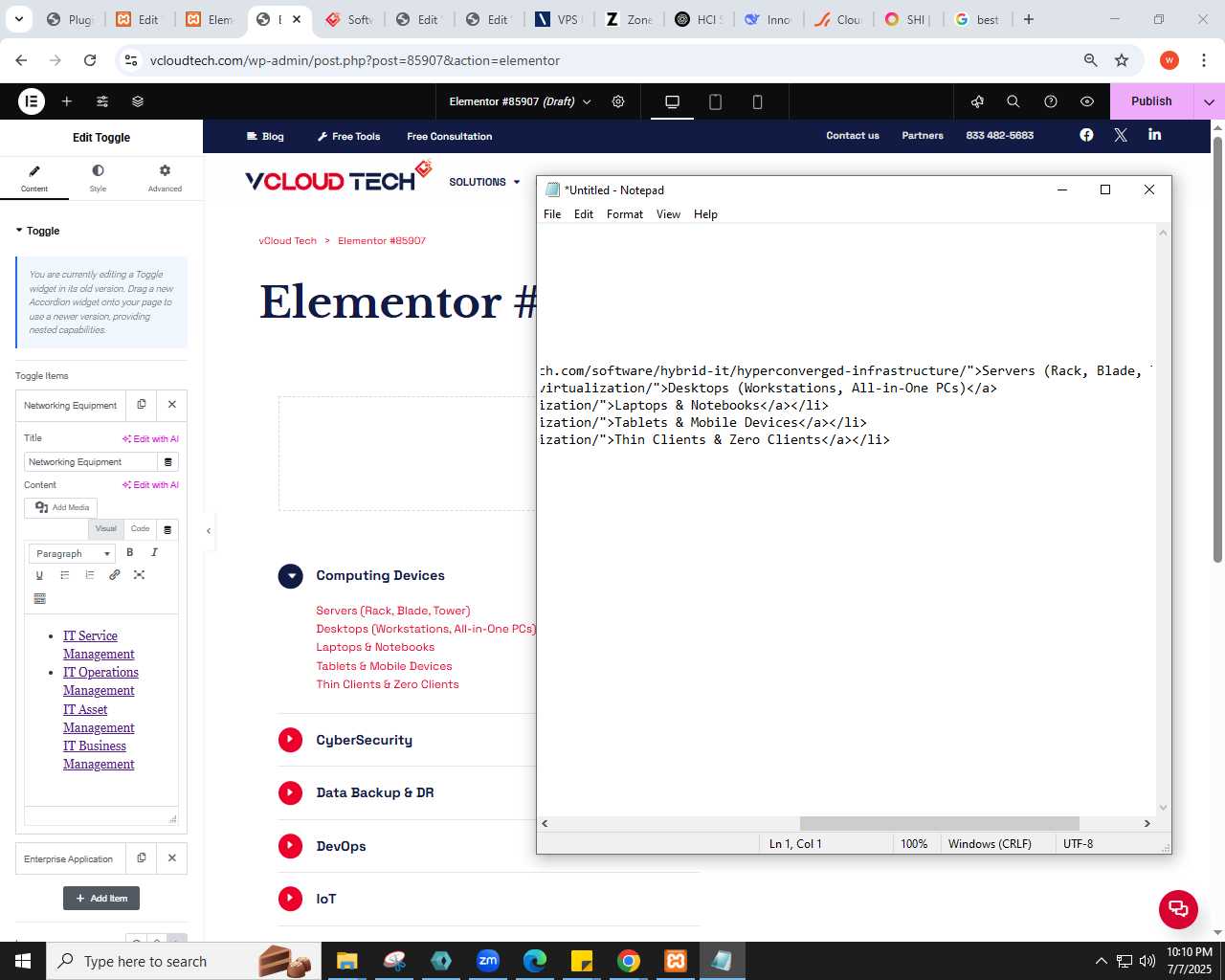Screen dimensions: 1225x980
Task: Click Edit with AI for Title
Action: 150,438
